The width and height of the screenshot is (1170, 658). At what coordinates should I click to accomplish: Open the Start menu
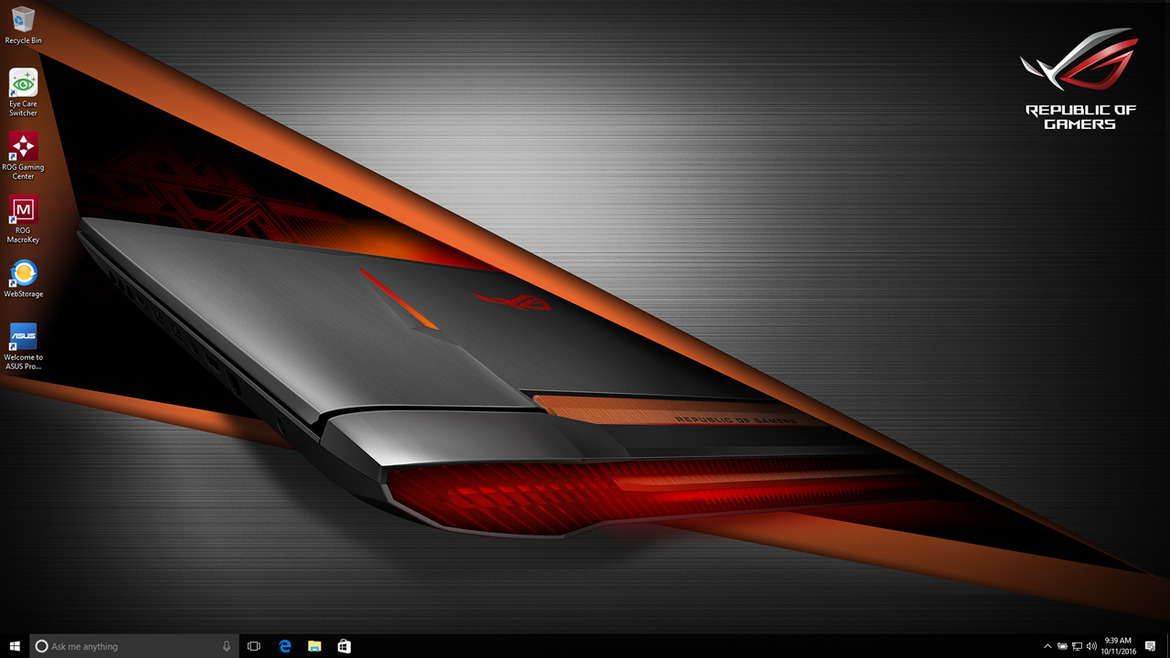coord(13,646)
